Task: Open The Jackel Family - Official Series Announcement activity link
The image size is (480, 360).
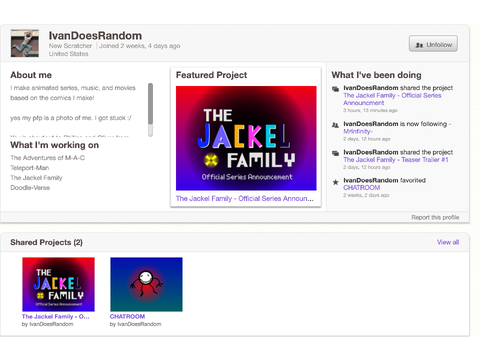Action: click(x=392, y=99)
